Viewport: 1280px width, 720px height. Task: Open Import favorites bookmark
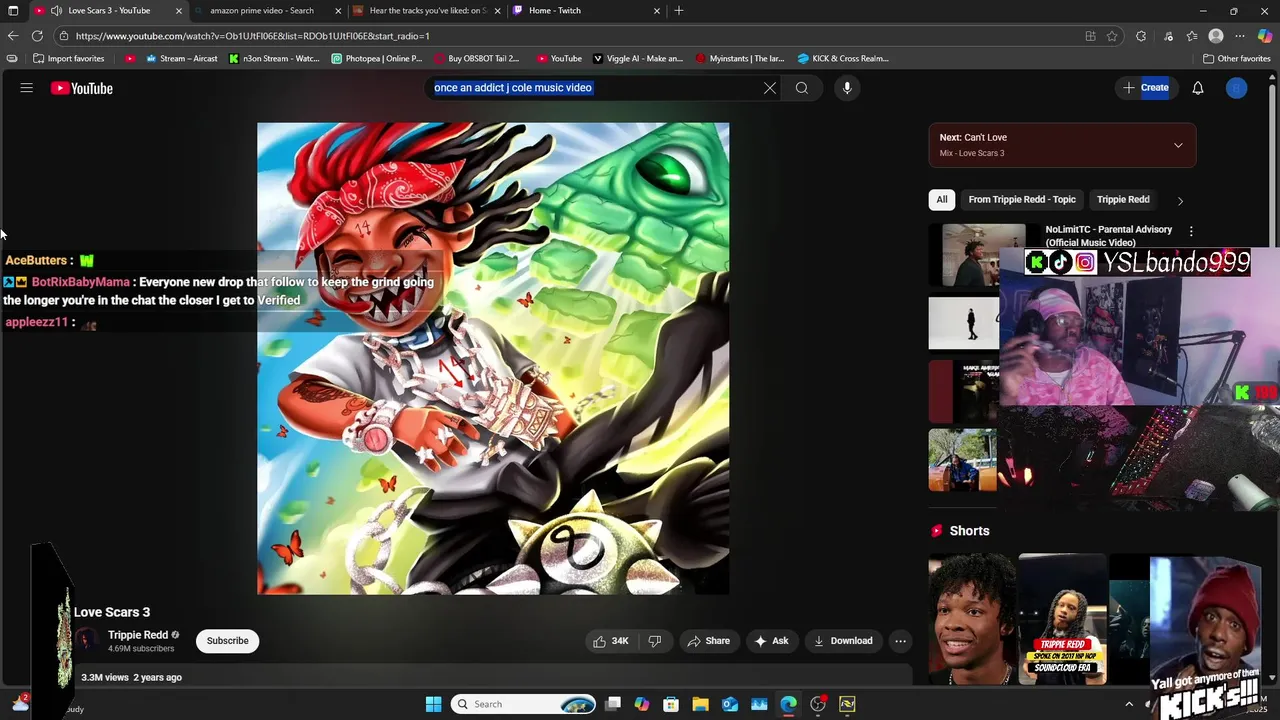pyautogui.click(x=69, y=59)
